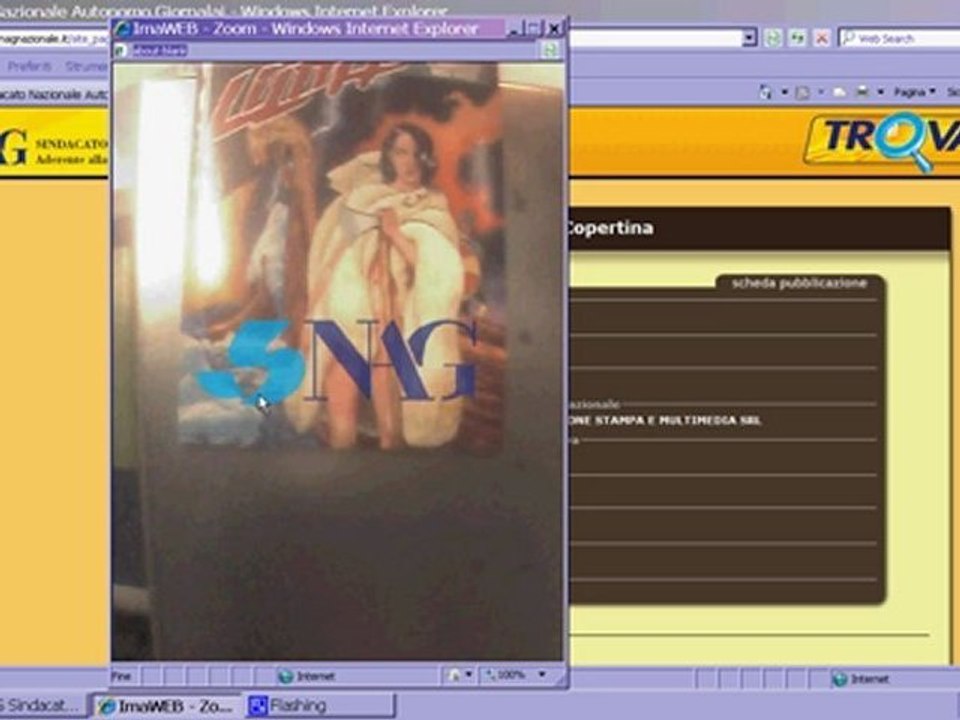Click the STAMPA E MULTIMEDIA SRL text
This screenshot has width=960, height=720.
coord(678,420)
